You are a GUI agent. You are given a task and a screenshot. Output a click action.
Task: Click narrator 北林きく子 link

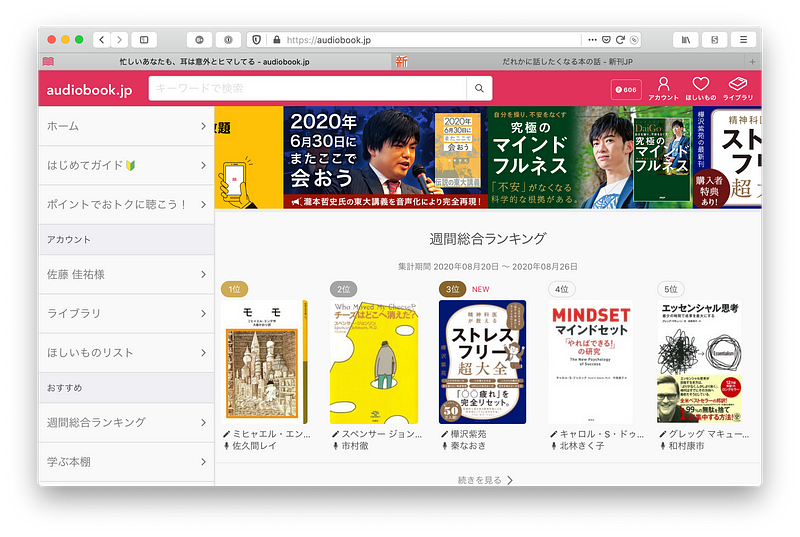[x=582, y=446]
